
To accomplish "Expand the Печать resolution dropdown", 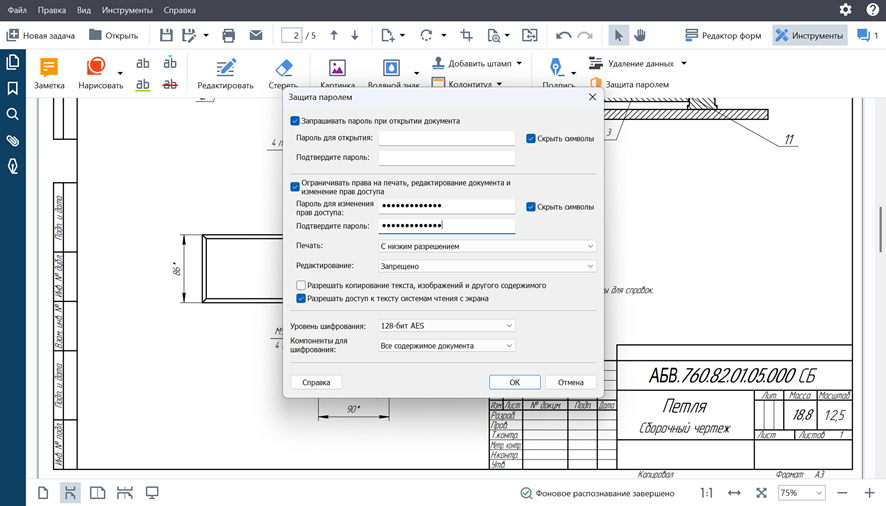I will click(487, 246).
